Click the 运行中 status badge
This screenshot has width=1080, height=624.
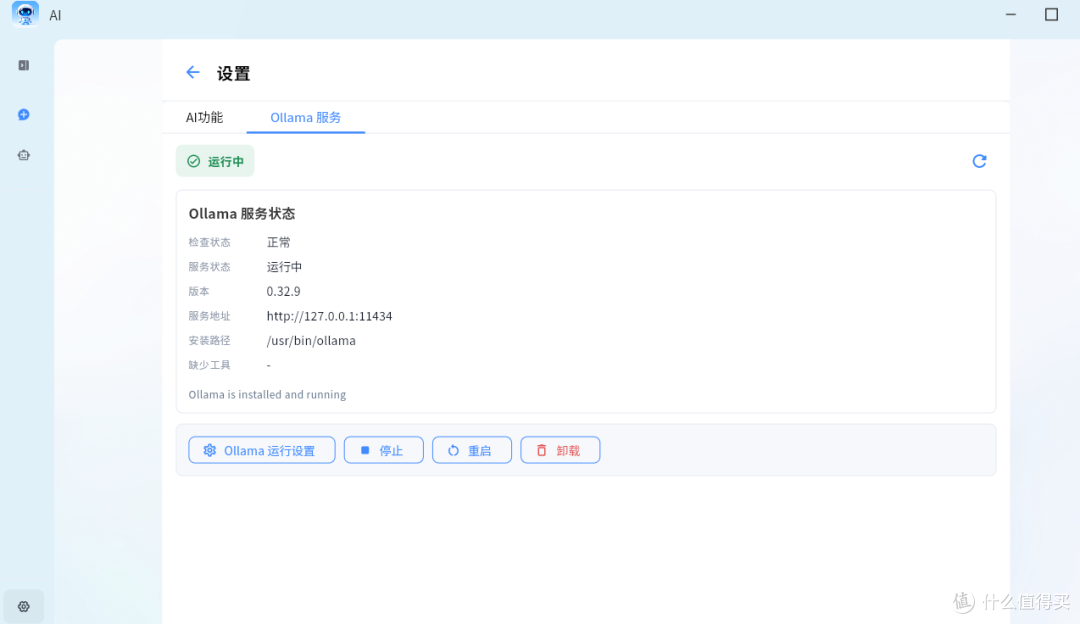tap(215, 161)
